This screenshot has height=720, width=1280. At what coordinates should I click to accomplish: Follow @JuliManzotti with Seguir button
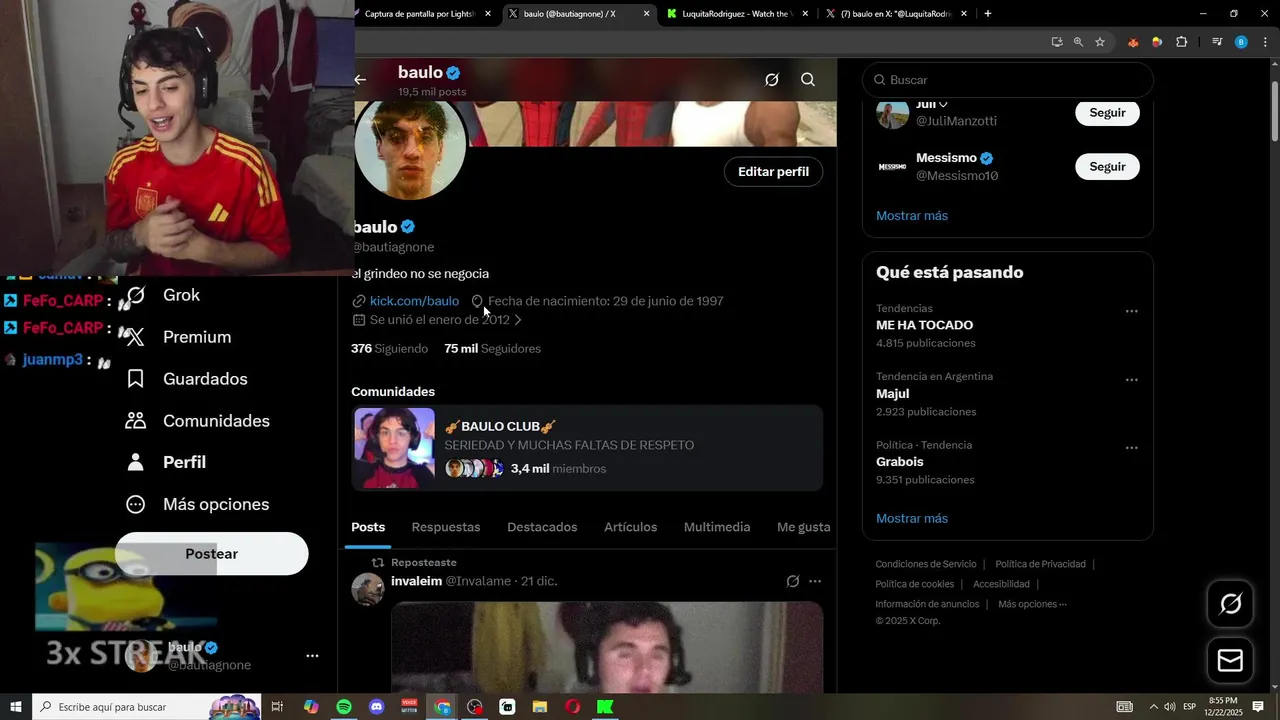coord(1107,113)
